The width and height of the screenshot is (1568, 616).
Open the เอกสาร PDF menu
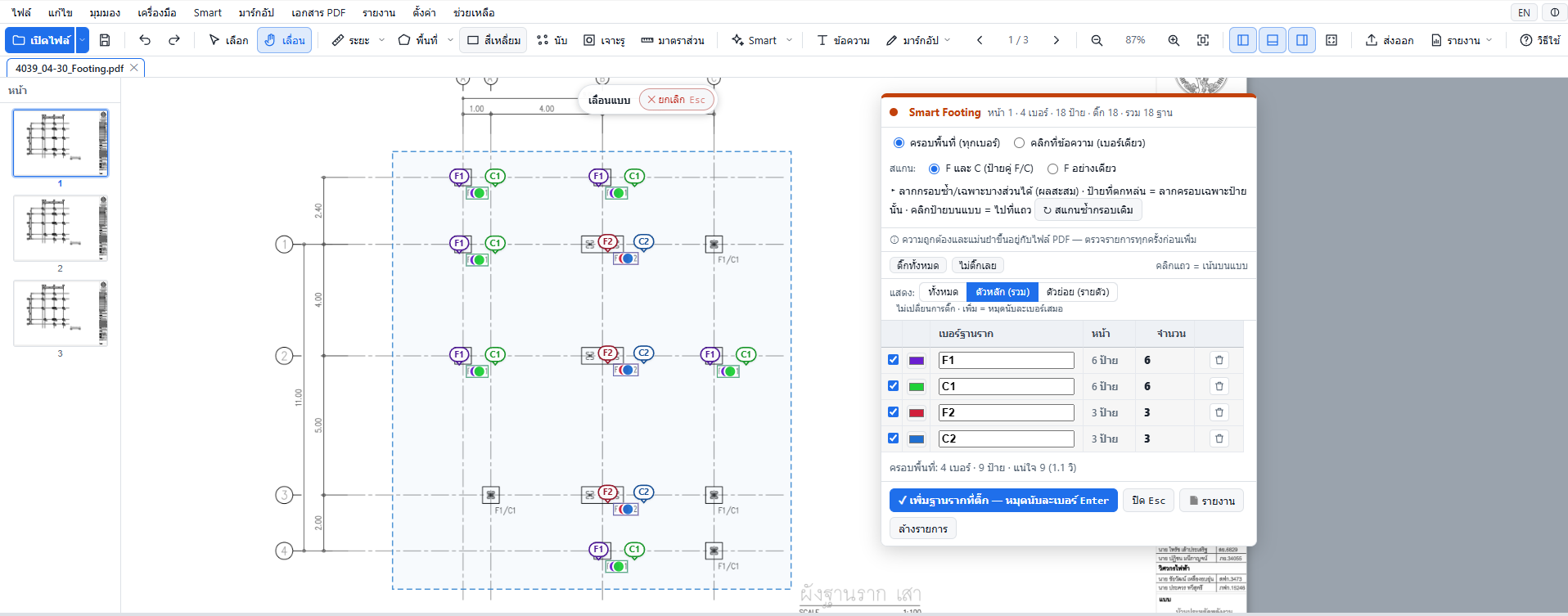318,12
